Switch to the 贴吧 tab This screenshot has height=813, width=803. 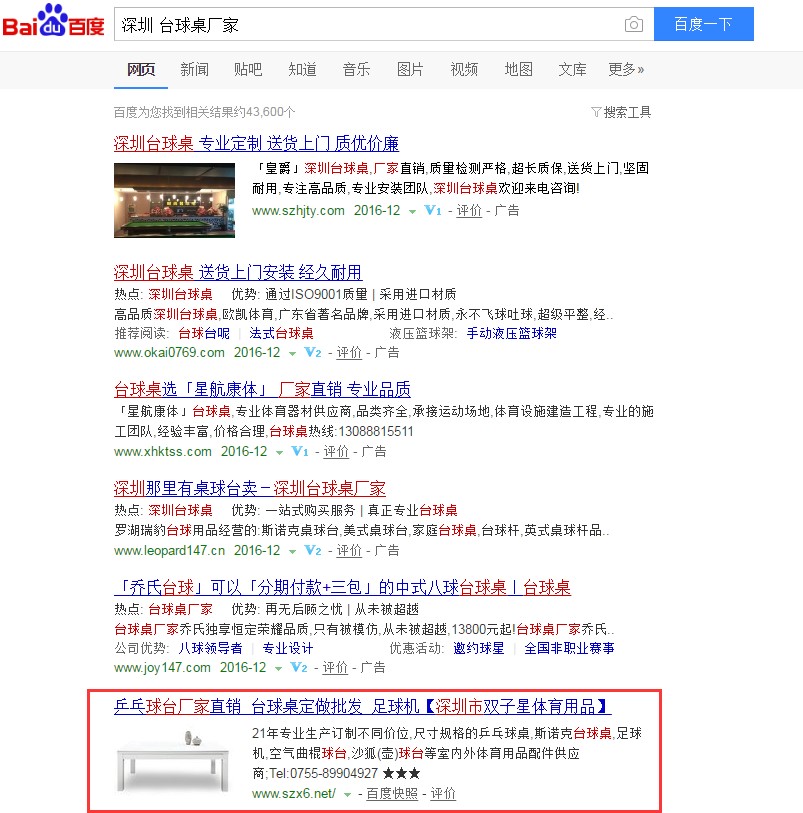click(248, 69)
